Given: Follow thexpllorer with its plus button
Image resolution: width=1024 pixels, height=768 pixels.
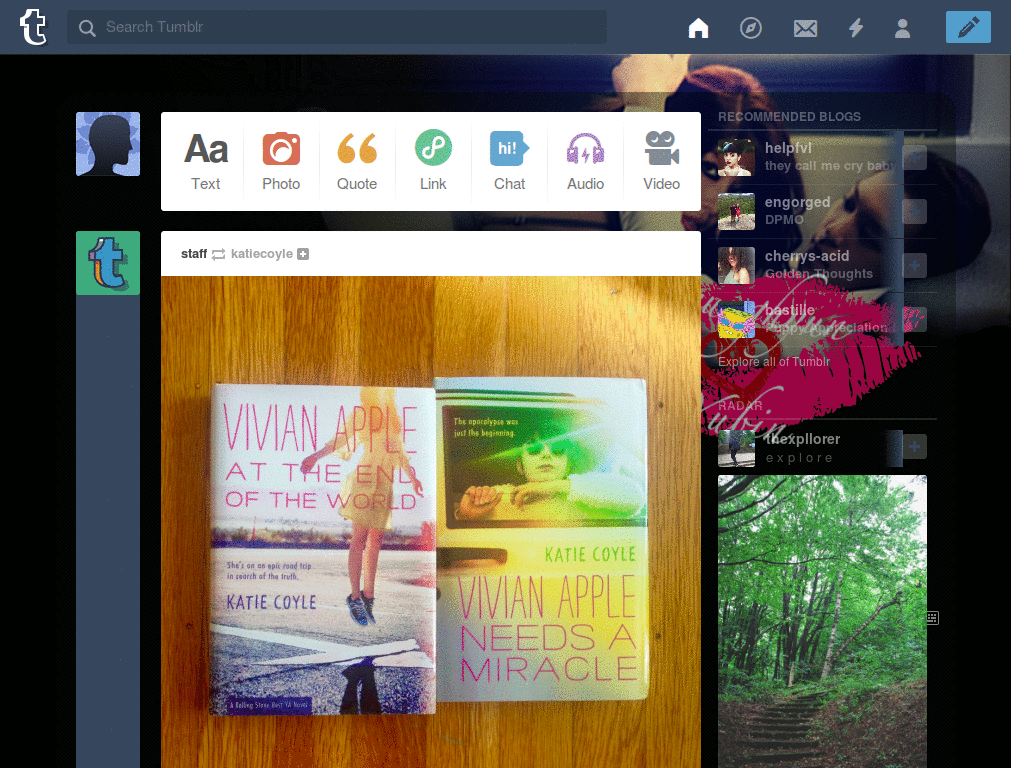Looking at the screenshot, I should [x=914, y=447].
